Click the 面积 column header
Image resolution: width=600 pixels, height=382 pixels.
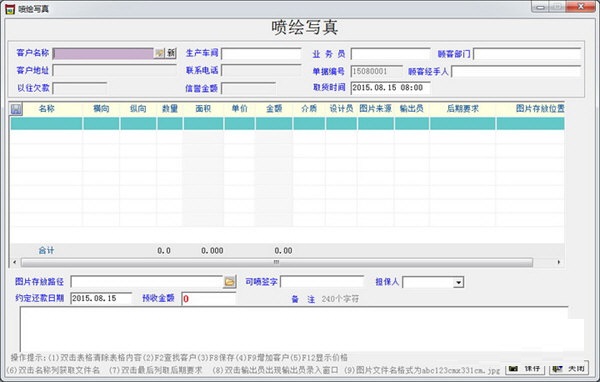(203, 109)
